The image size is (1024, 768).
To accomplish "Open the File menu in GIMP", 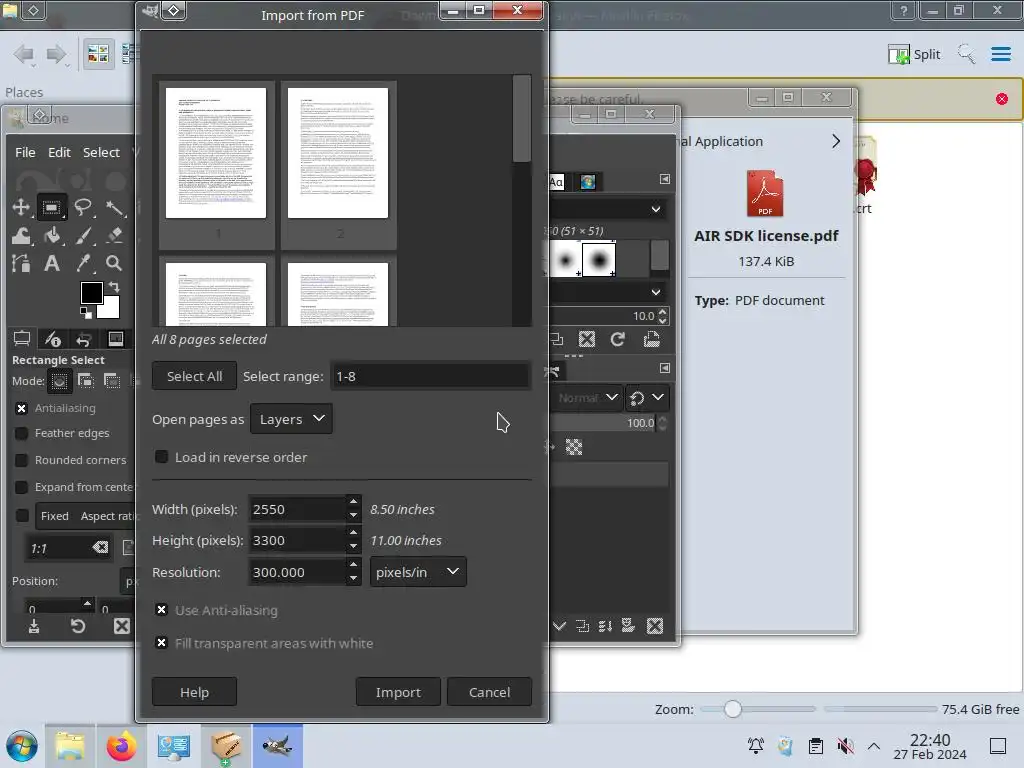I will pos(25,152).
